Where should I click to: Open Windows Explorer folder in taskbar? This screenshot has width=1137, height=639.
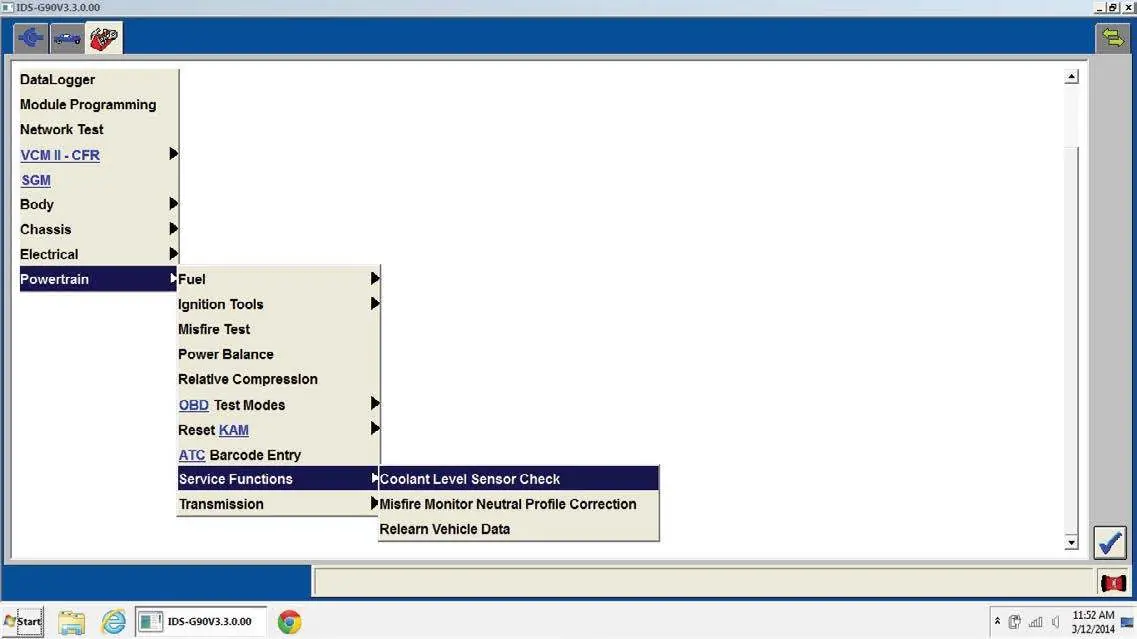click(72, 622)
